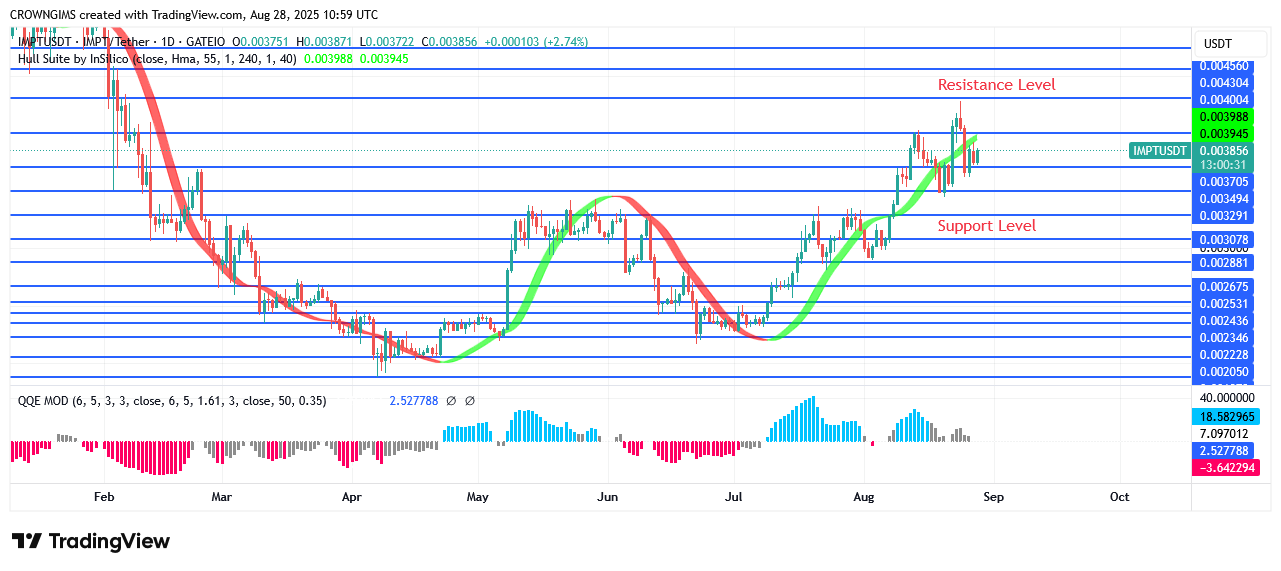Select the IMPTUSDT · IMPT/Tether · 1D · GATEIO title
Screen dimensions: 1281x571
(x=122, y=42)
